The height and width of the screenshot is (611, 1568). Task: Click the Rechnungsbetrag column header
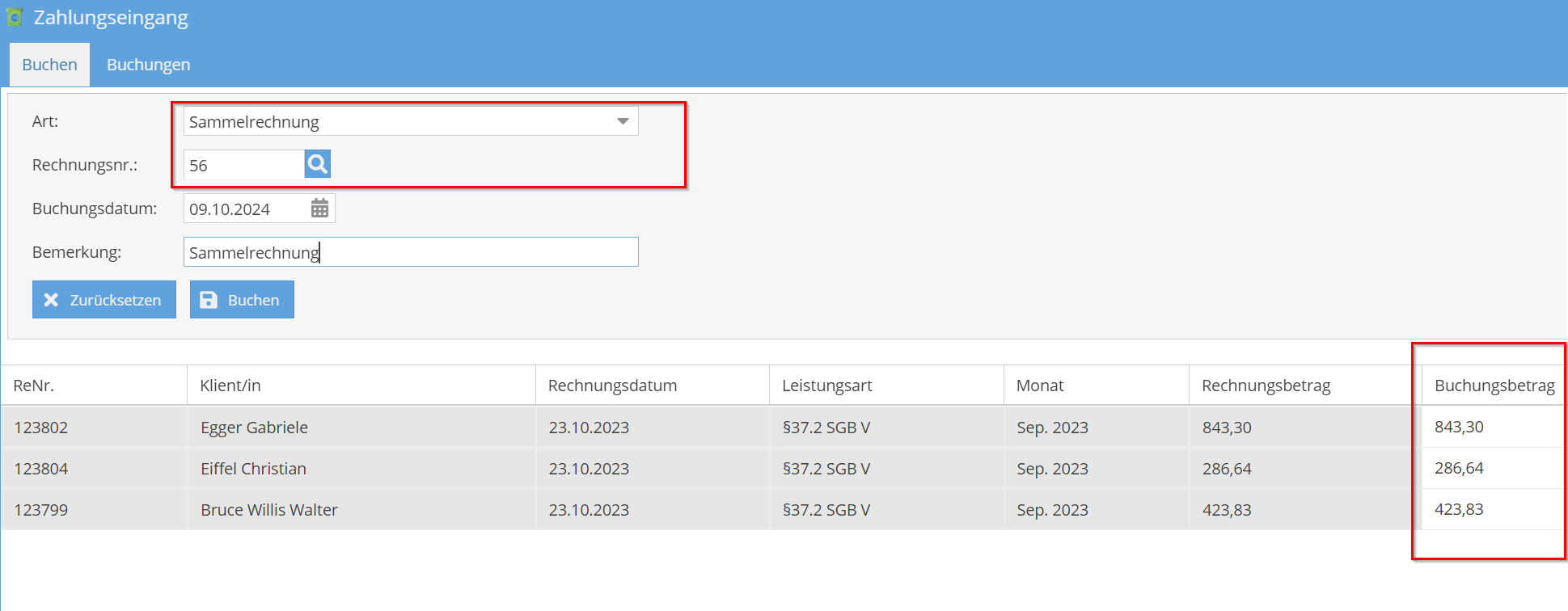(1266, 386)
